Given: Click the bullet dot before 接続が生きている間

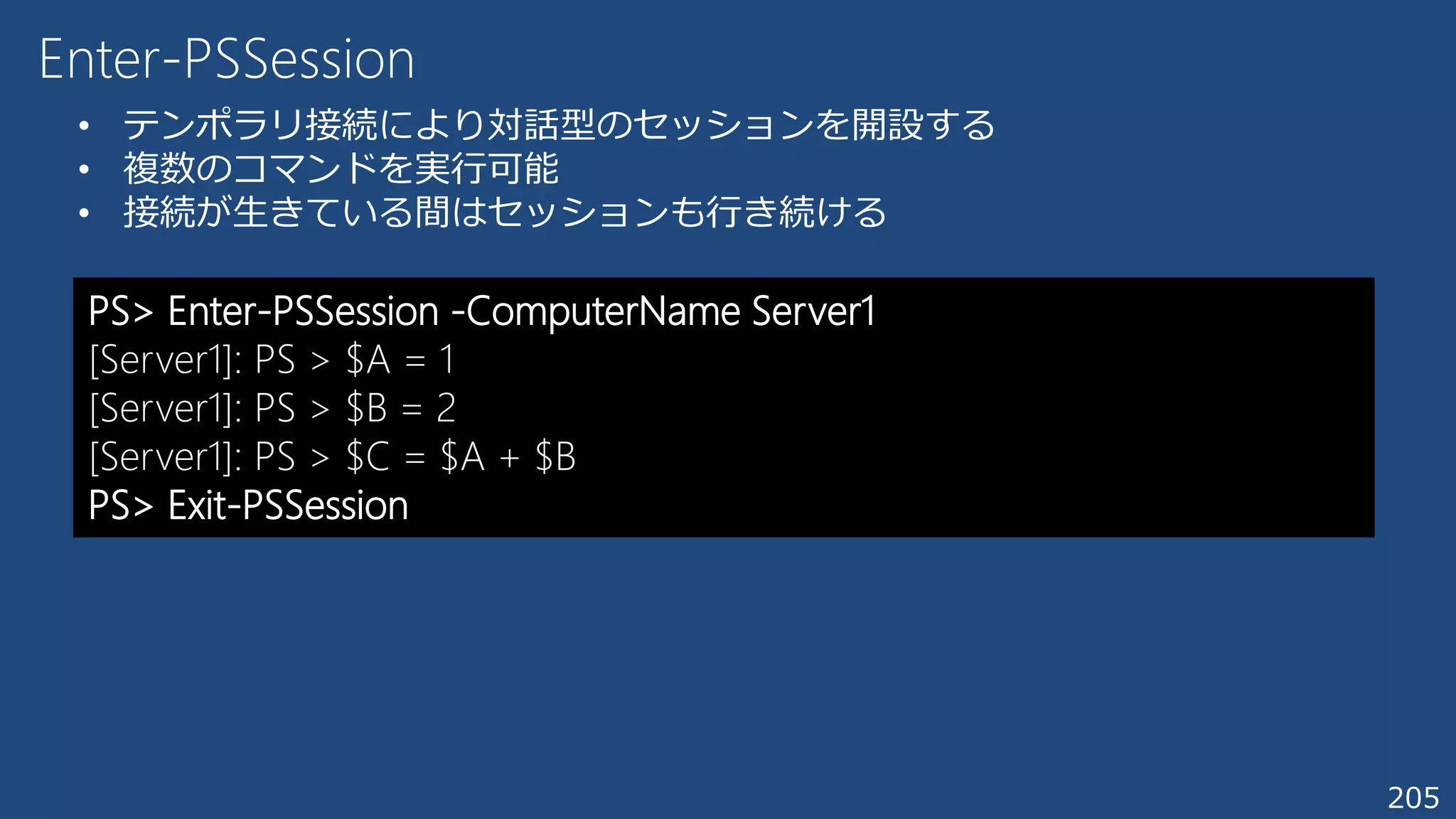Looking at the screenshot, I should click(x=85, y=213).
